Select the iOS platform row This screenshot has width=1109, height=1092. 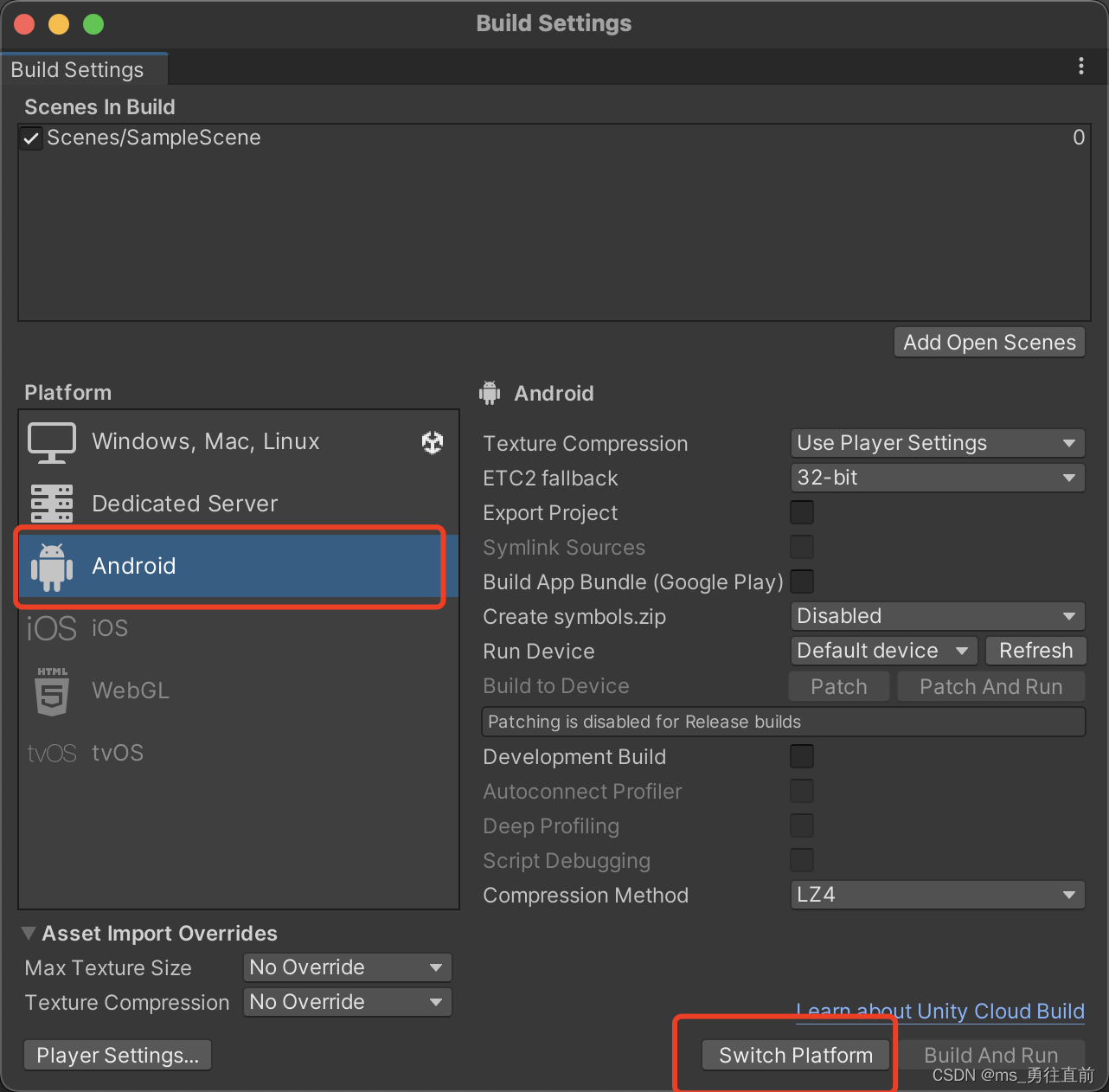pyautogui.click(x=239, y=628)
